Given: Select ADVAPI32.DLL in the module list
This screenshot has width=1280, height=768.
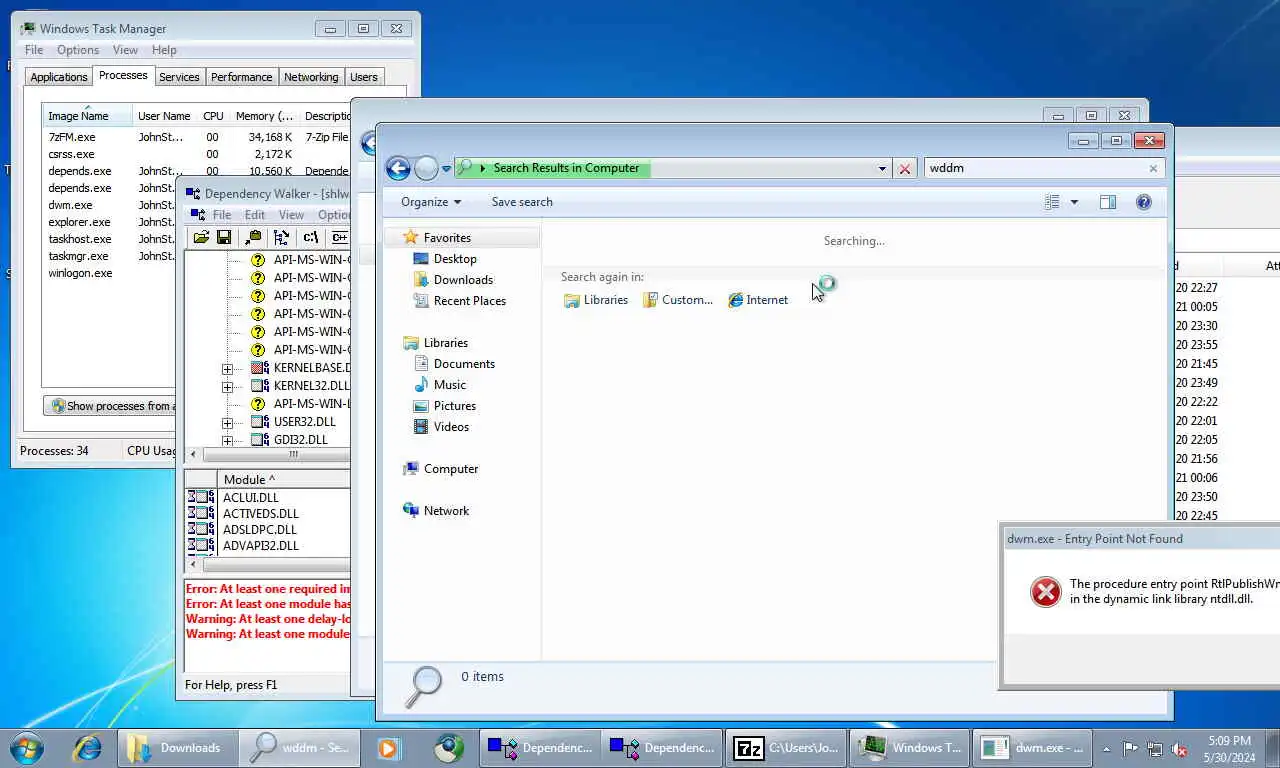Looking at the screenshot, I should coord(261,546).
